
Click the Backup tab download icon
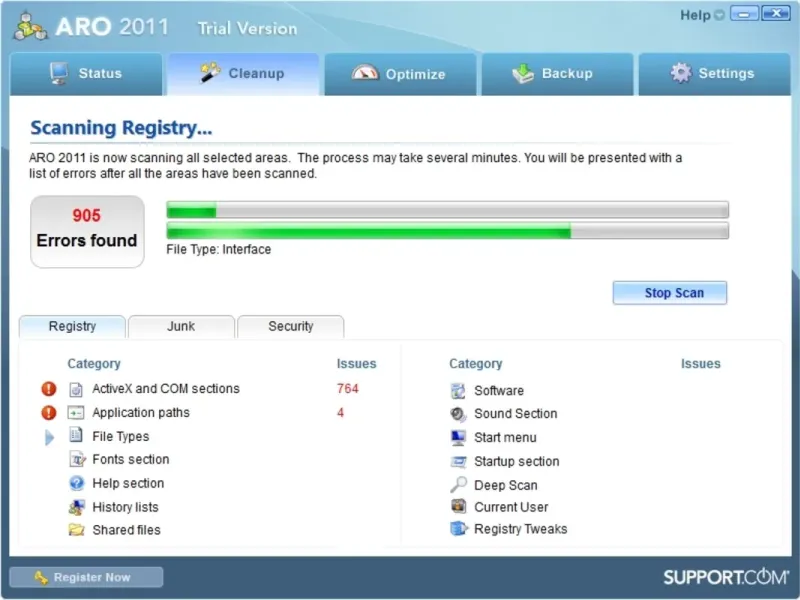click(x=523, y=73)
